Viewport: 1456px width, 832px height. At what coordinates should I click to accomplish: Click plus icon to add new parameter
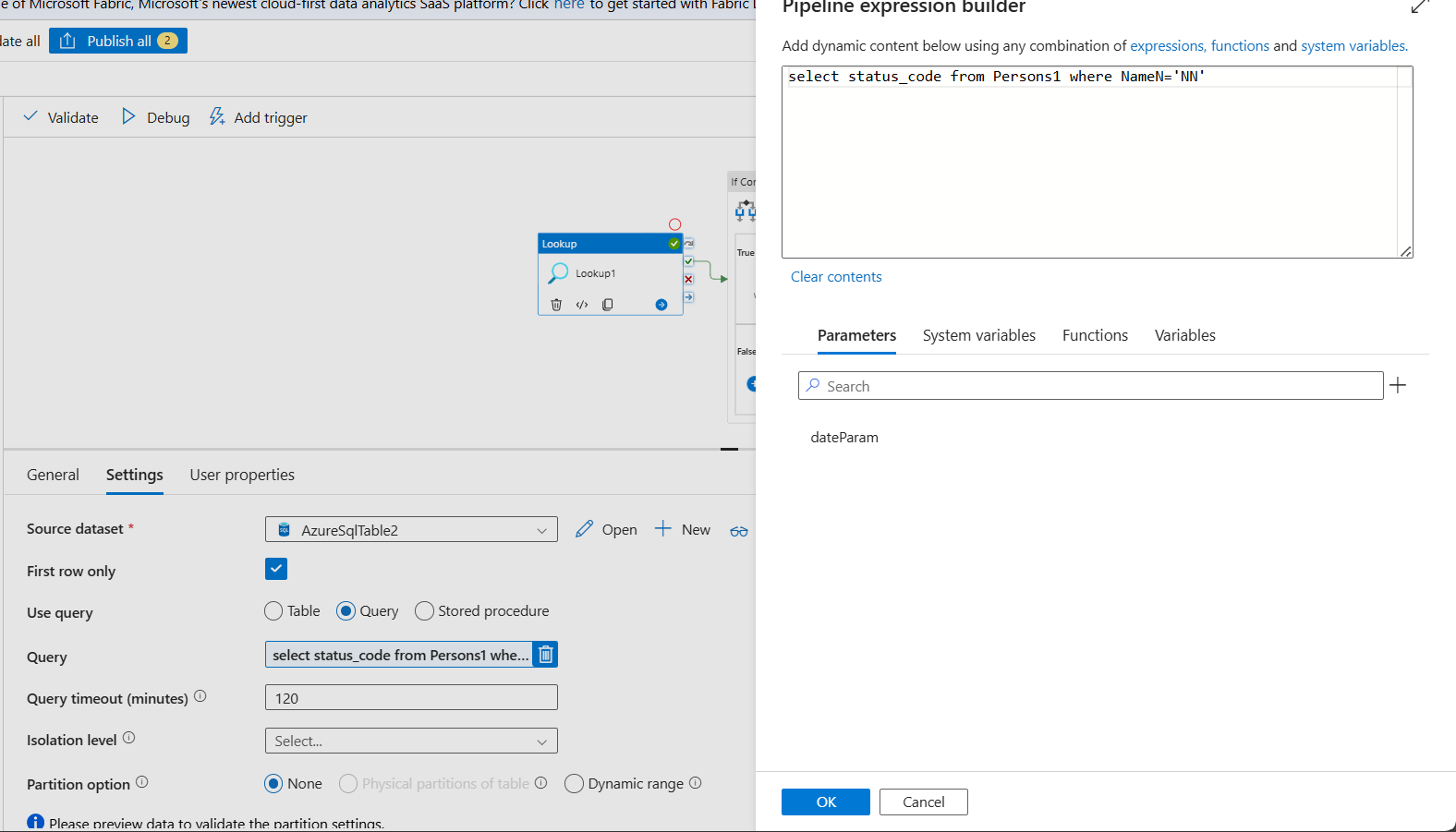coord(1398,385)
